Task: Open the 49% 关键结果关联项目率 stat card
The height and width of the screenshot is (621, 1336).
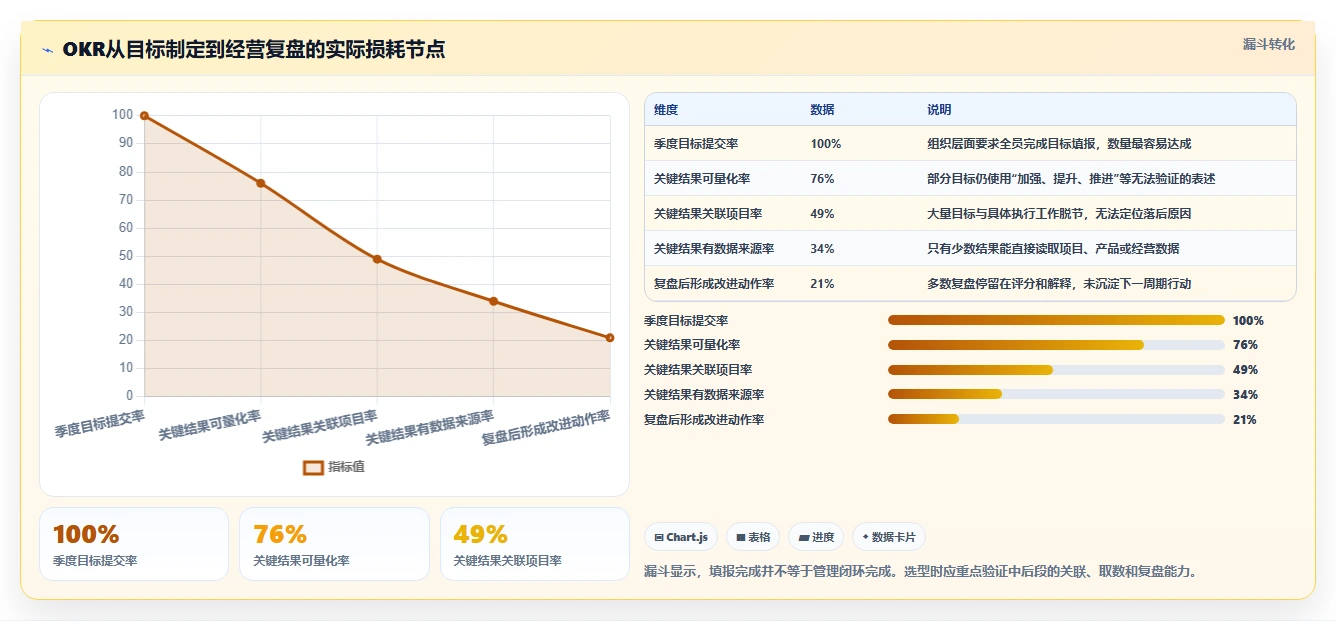Action: (535, 544)
